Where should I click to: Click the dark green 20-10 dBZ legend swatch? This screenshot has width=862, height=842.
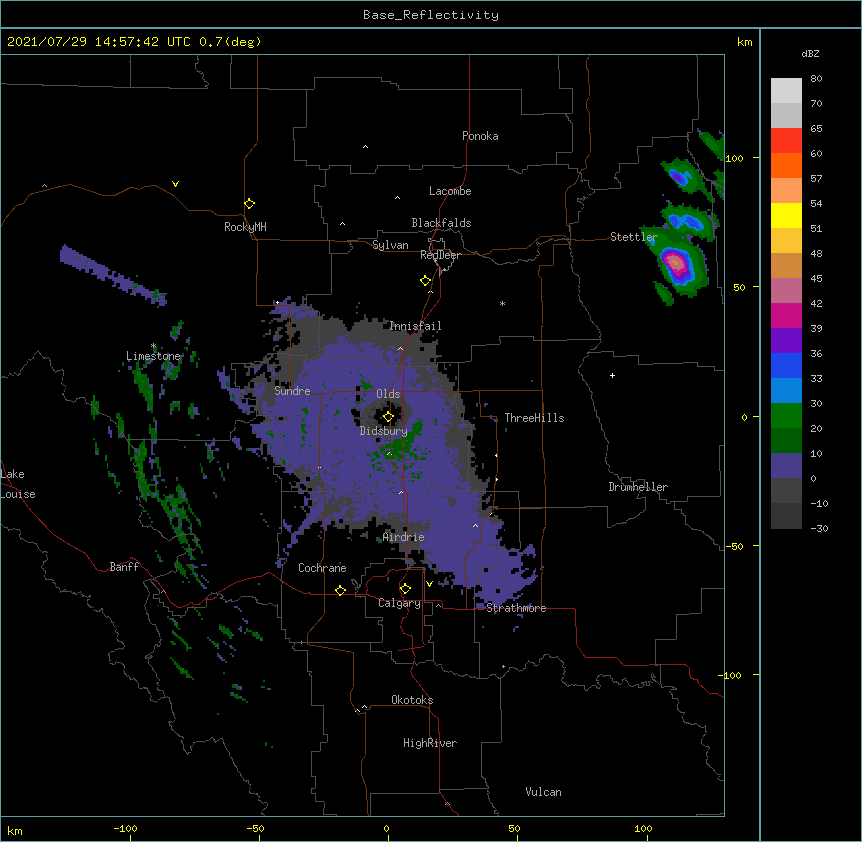point(786,441)
